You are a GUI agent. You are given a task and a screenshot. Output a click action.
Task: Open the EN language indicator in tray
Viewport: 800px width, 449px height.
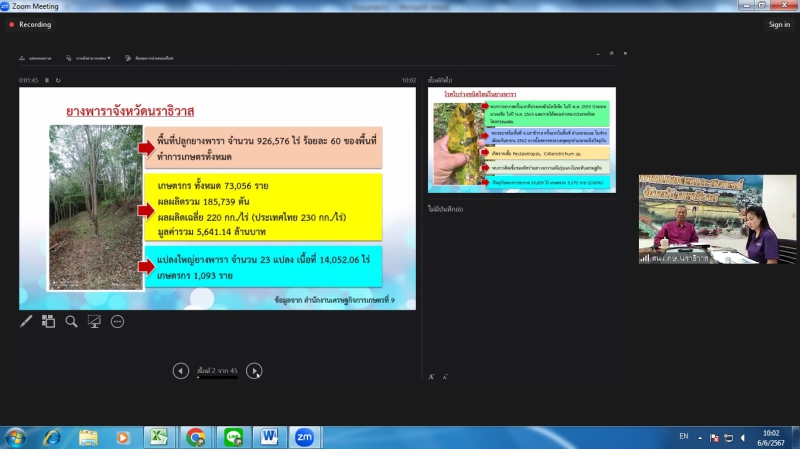tap(684, 437)
